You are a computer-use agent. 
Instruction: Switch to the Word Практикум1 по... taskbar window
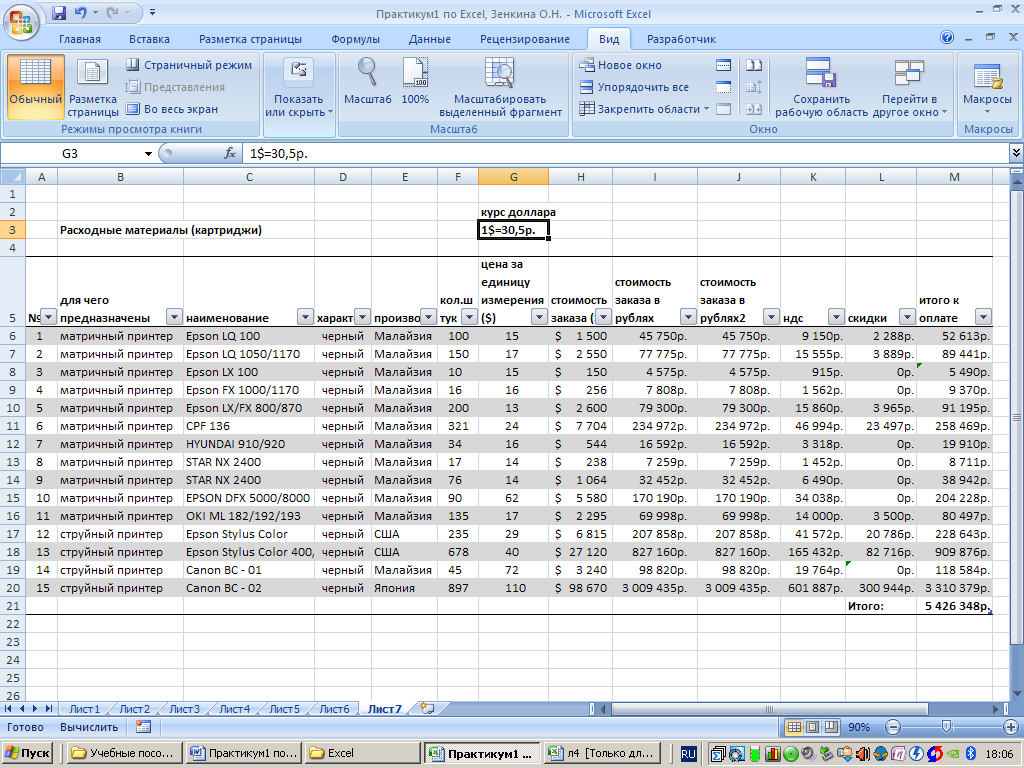(244, 753)
